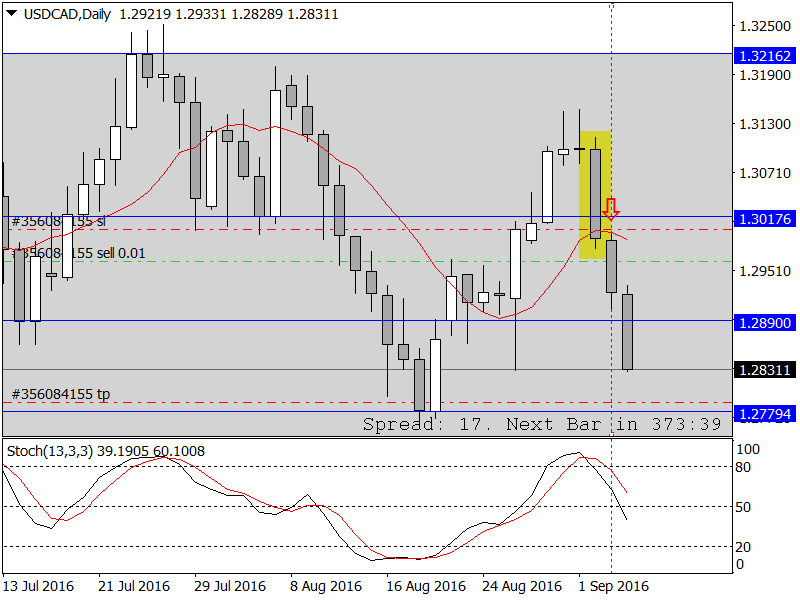Click the 8 Aug 2016 date label
Image resolution: width=800 pixels, height=600 pixels.
coord(326,586)
